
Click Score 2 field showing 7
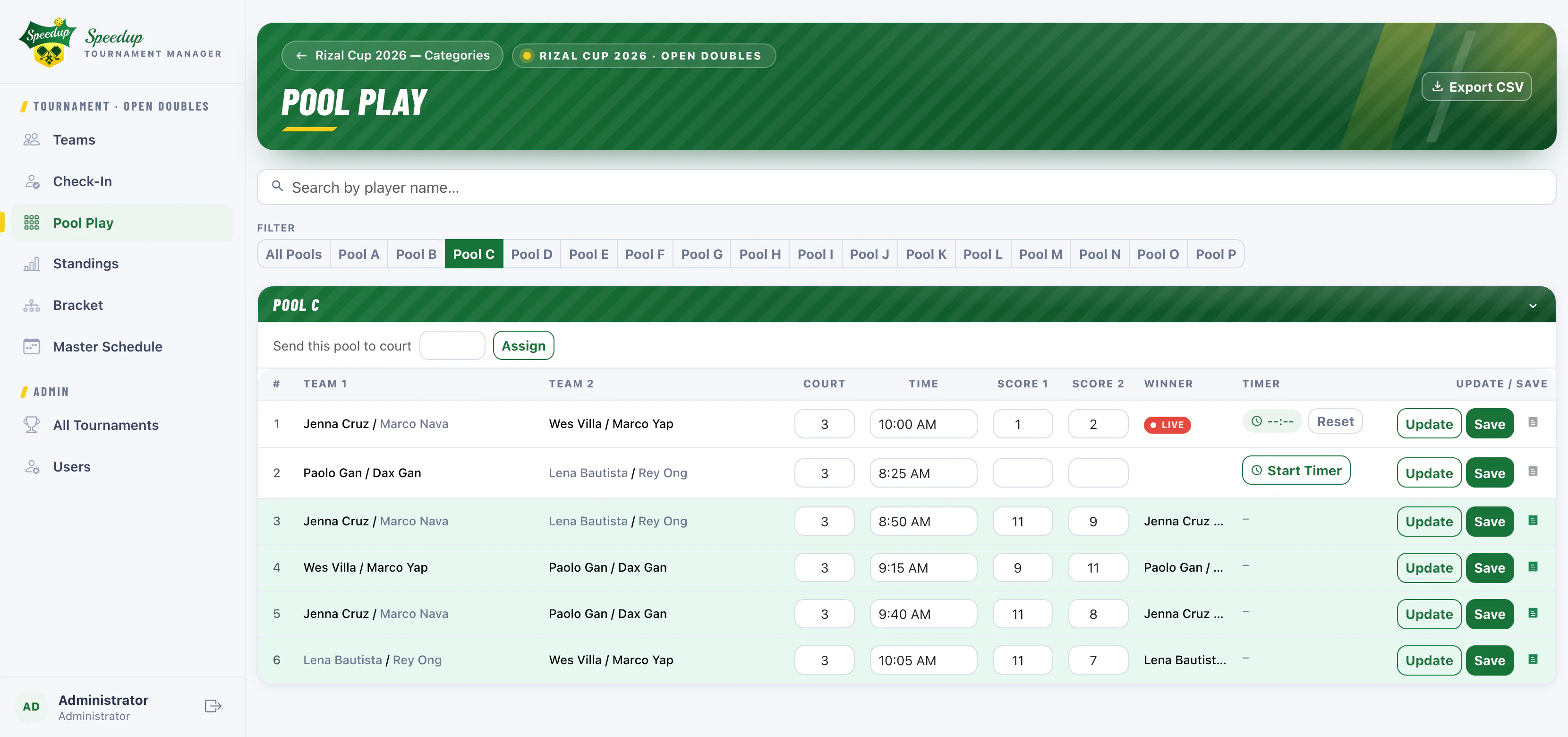1098,660
